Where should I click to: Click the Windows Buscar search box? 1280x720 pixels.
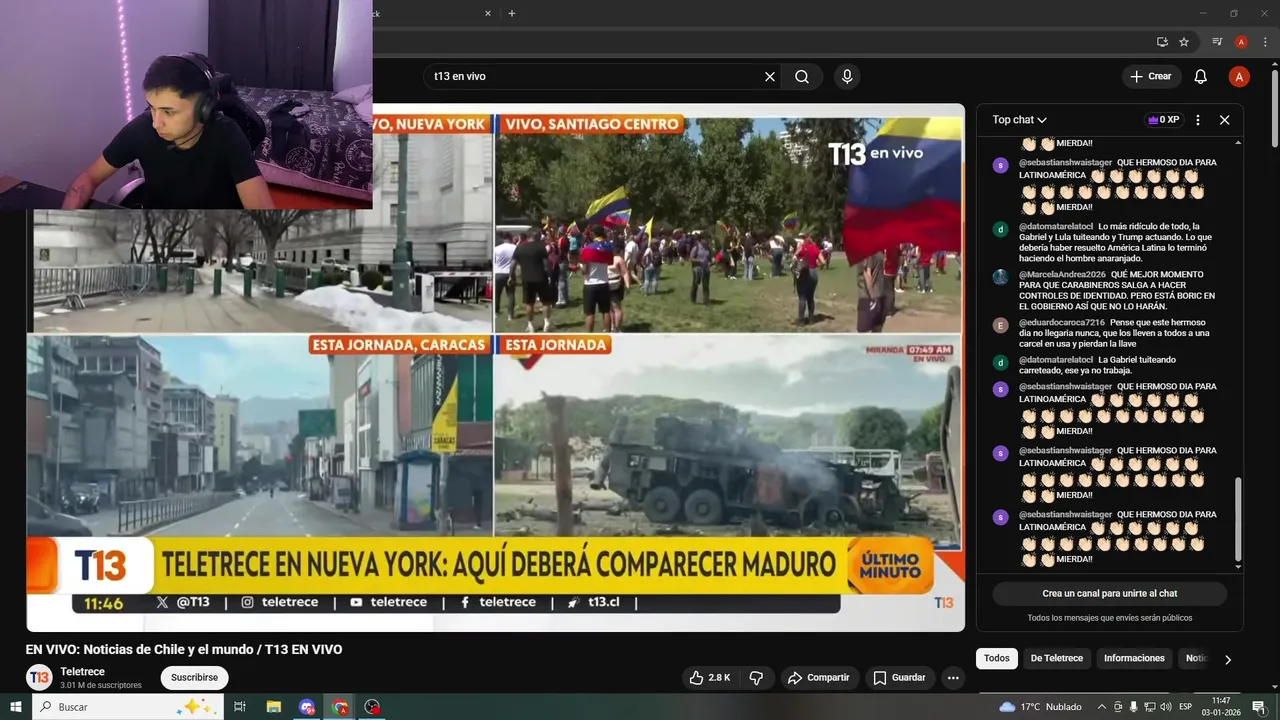click(x=128, y=707)
